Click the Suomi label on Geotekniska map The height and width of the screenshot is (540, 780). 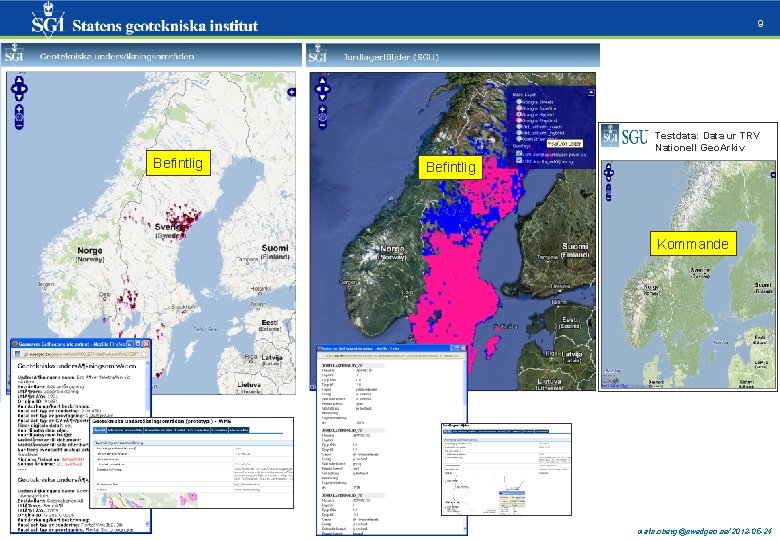(x=275, y=248)
